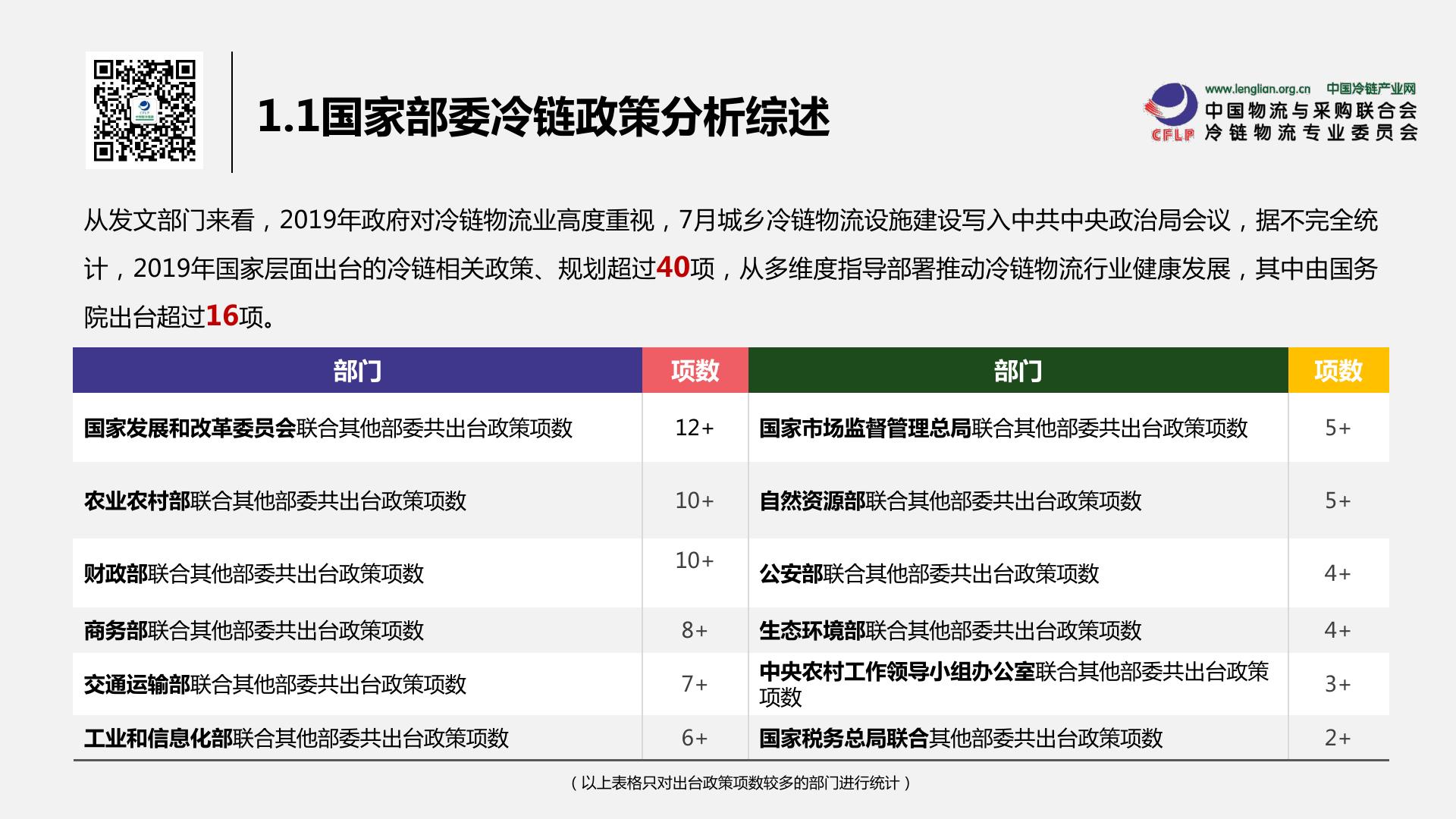Click the 5+ value beside 自然资源部
The image size is (1456, 819).
click(x=1338, y=500)
